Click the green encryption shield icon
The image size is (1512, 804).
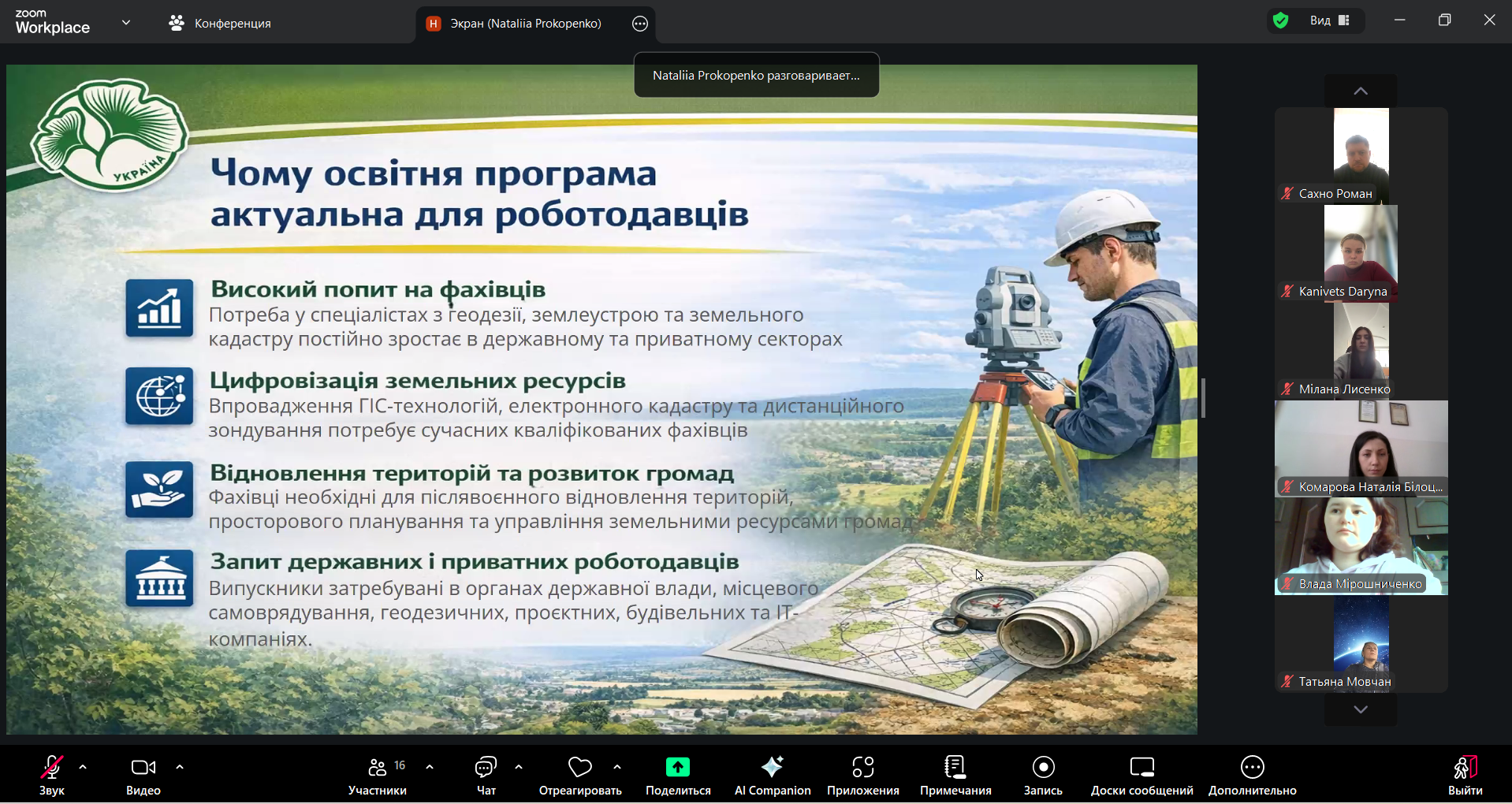1281,20
